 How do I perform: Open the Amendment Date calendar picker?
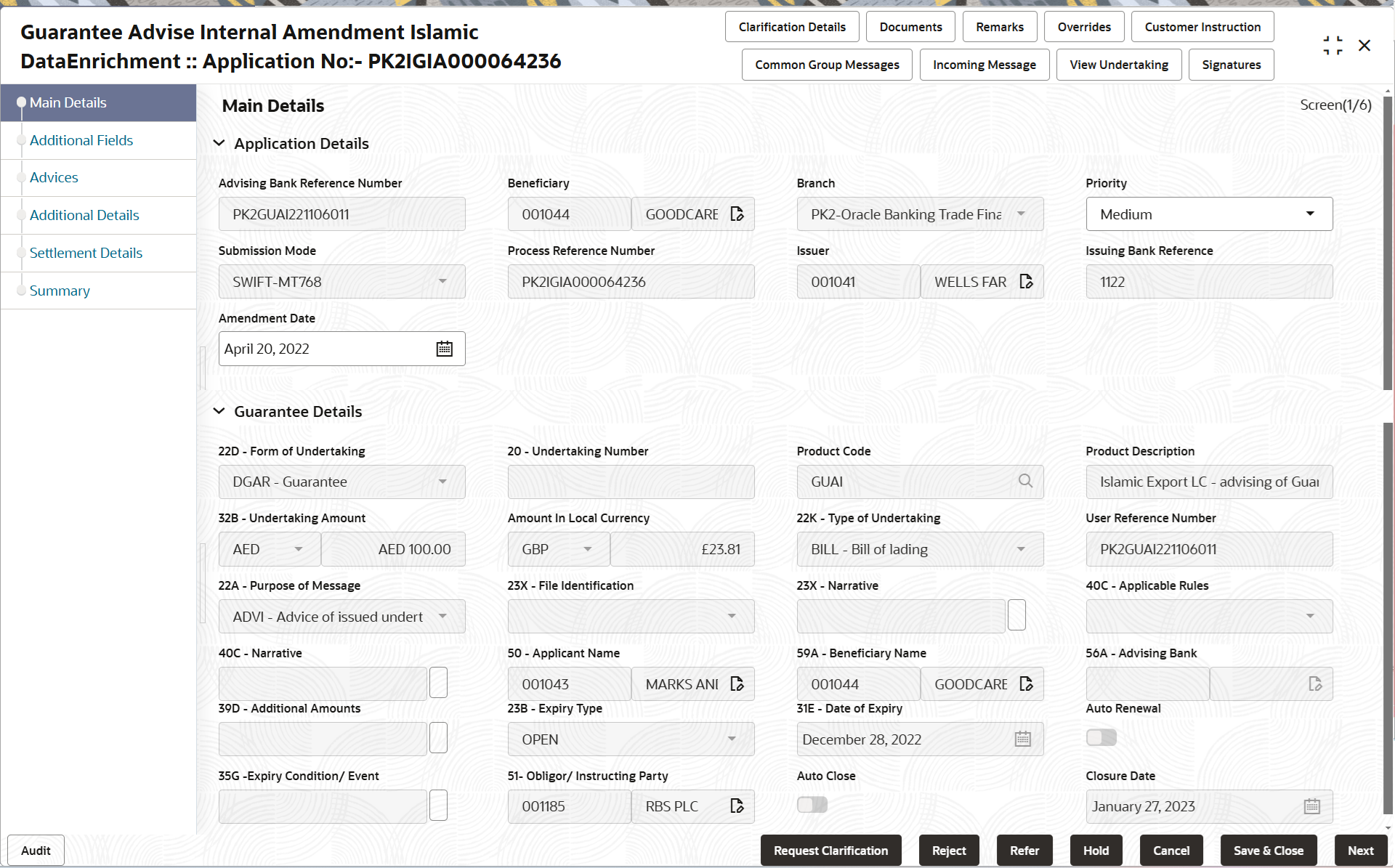(x=444, y=349)
